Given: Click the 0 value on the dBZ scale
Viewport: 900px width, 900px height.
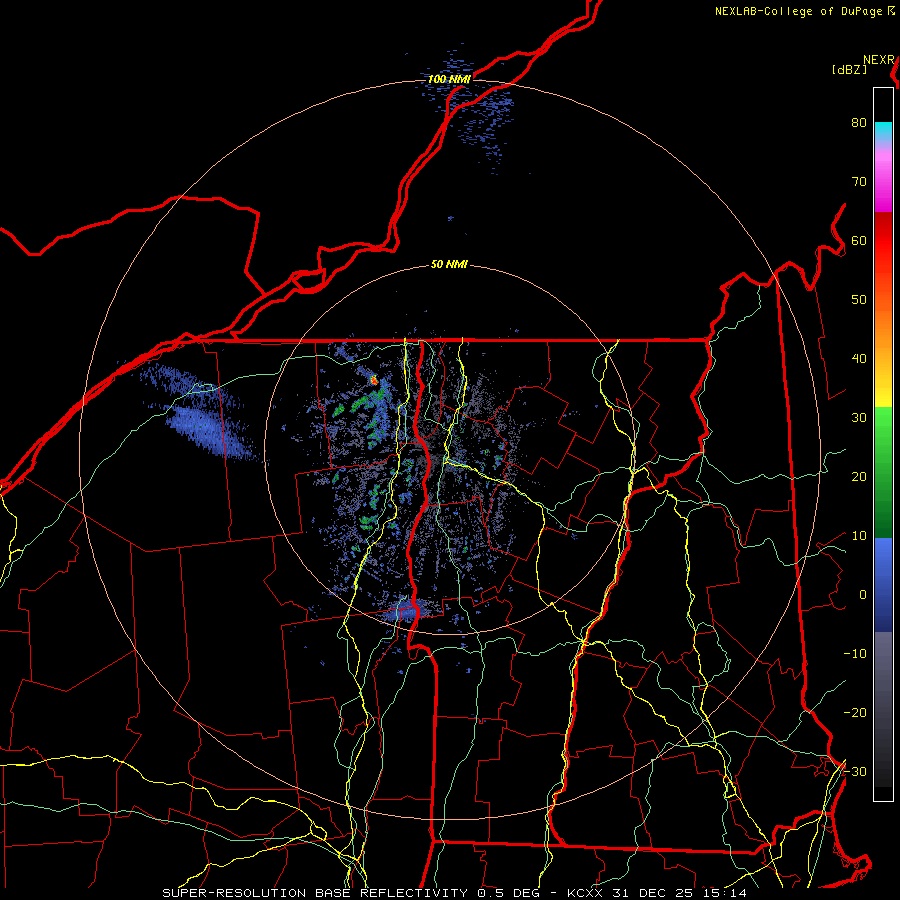Looking at the screenshot, I should (x=863, y=595).
